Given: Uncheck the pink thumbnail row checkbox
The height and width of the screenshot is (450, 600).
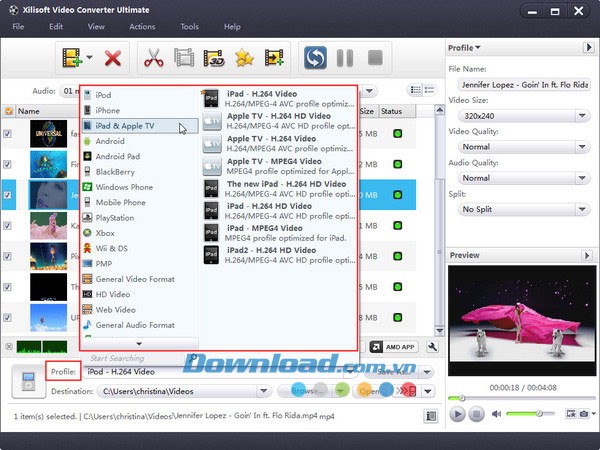Looking at the screenshot, I should click(7, 225).
